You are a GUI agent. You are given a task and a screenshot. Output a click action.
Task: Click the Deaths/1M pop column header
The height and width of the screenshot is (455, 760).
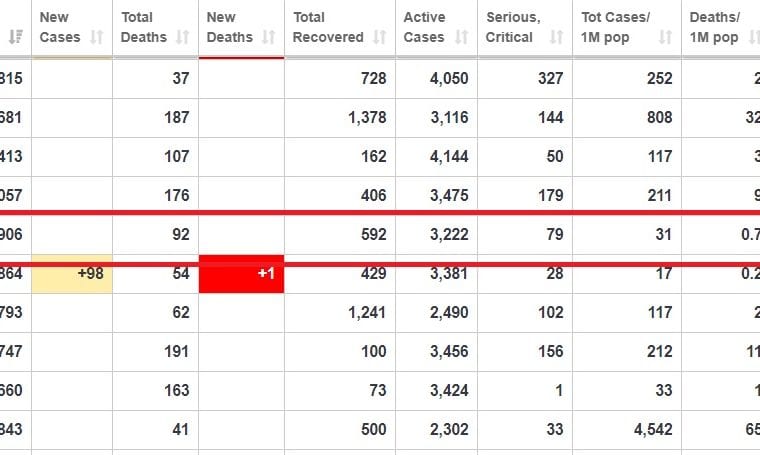tap(721, 28)
